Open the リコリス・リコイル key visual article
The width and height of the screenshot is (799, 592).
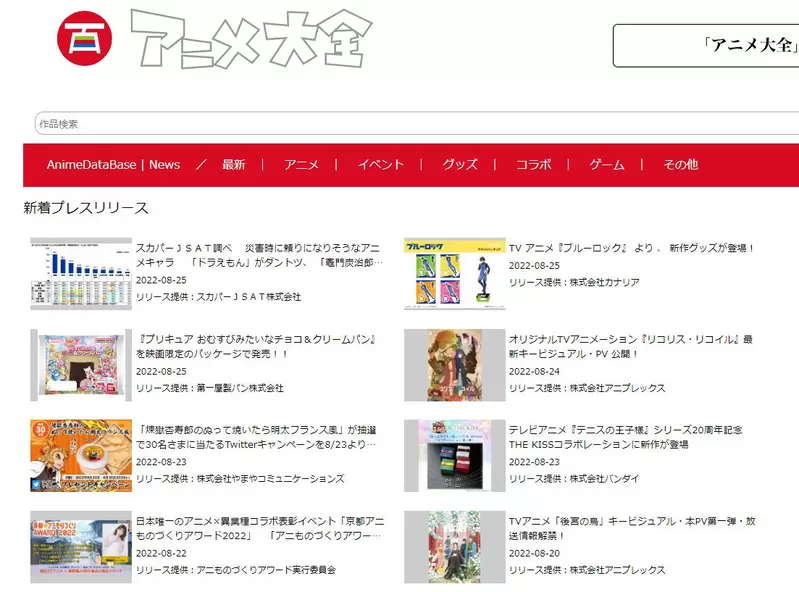(630, 346)
